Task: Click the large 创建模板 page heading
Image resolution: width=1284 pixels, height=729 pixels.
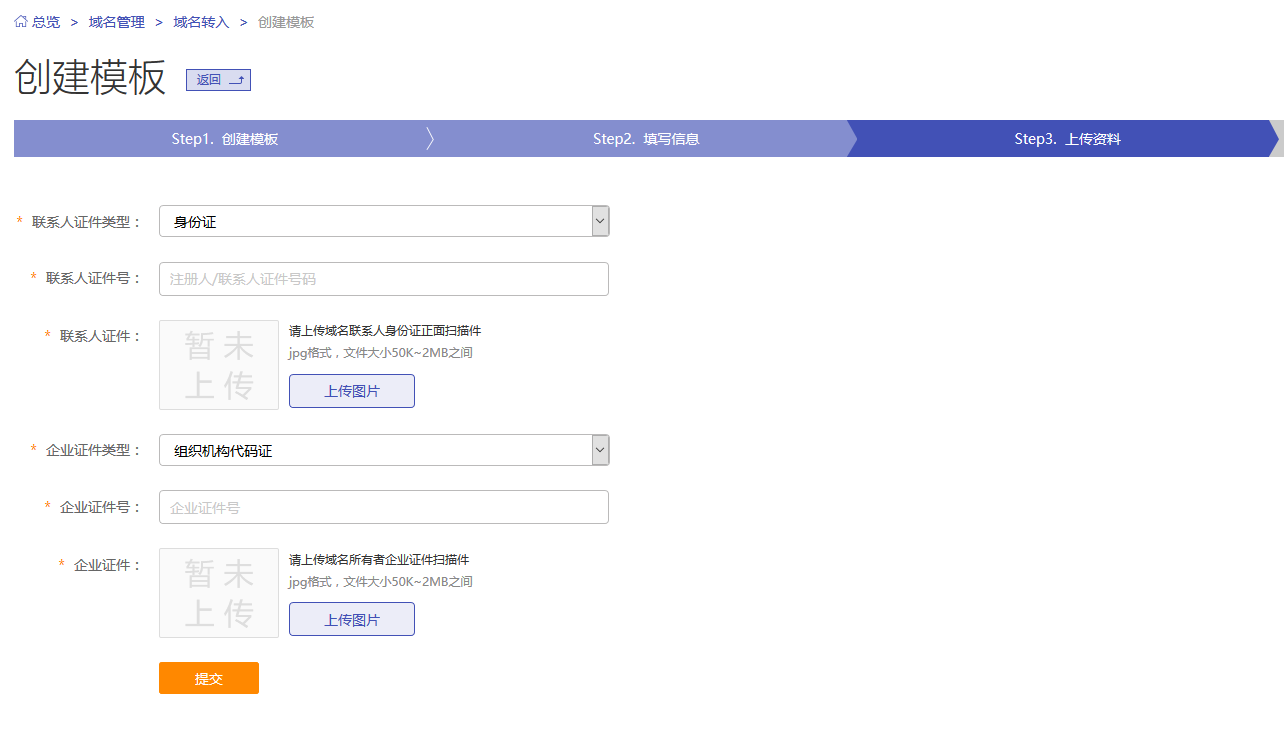Action: coord(90,78)
